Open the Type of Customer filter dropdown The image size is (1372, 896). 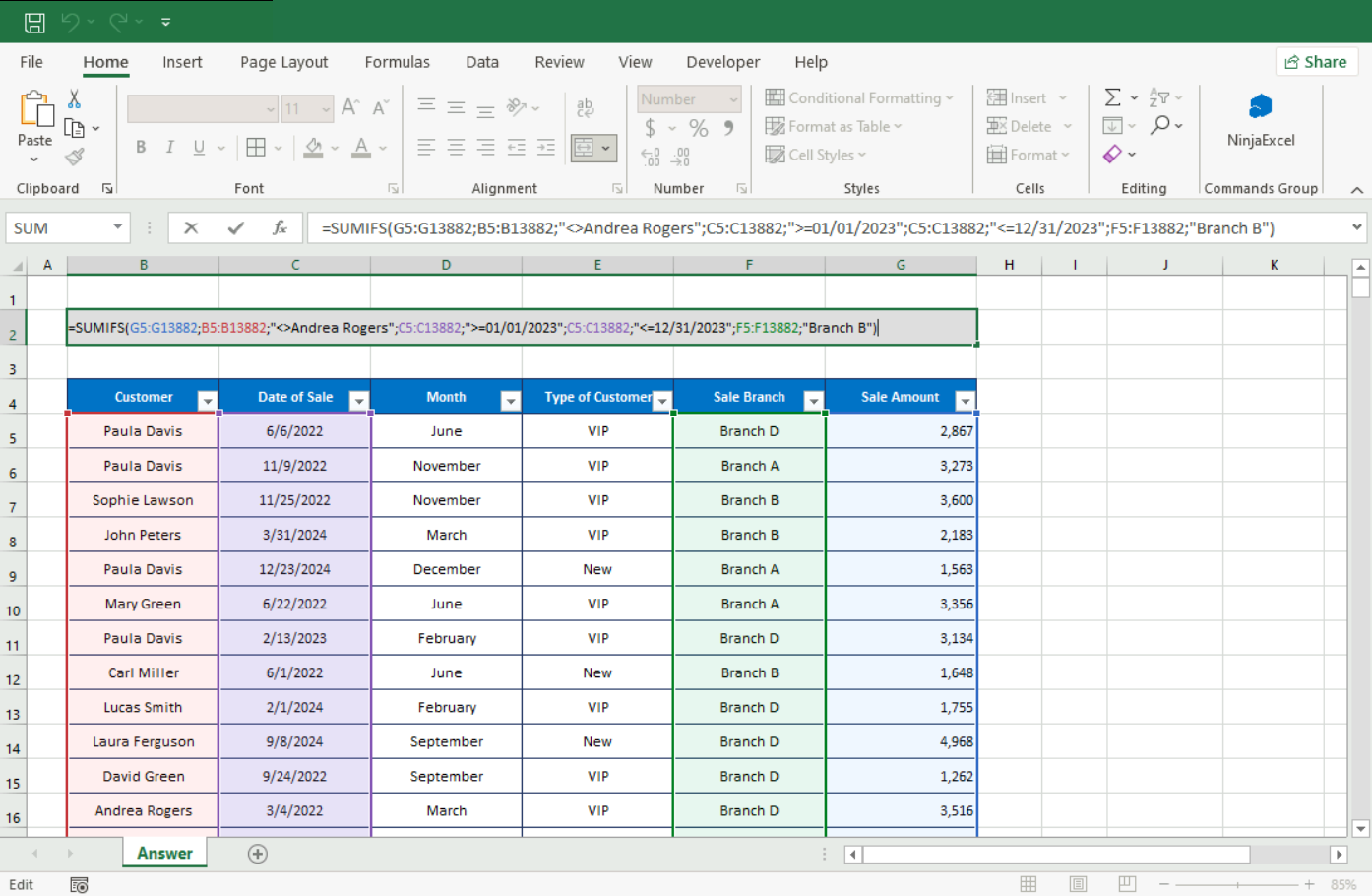[x=662, y=401]
